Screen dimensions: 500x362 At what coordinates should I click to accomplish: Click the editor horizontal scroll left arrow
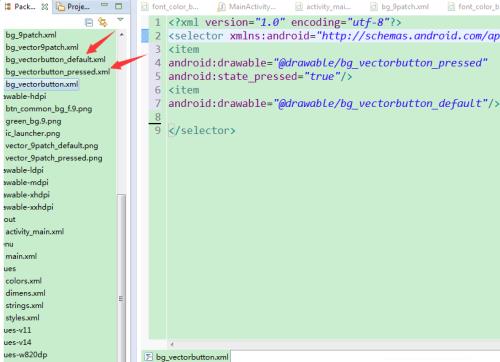172,344
